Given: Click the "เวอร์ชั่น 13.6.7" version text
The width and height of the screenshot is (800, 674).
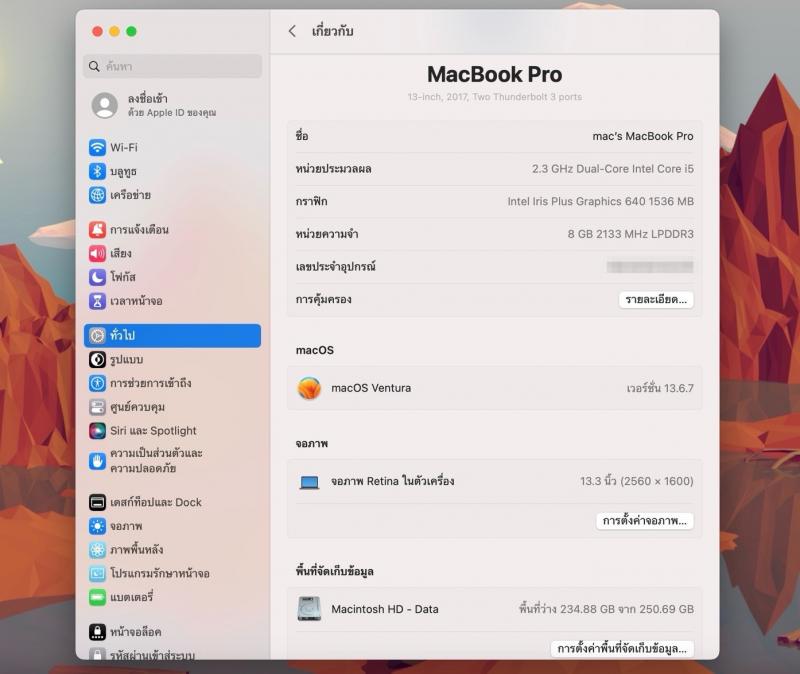Looking at the screenshot, I should (660, 388).
